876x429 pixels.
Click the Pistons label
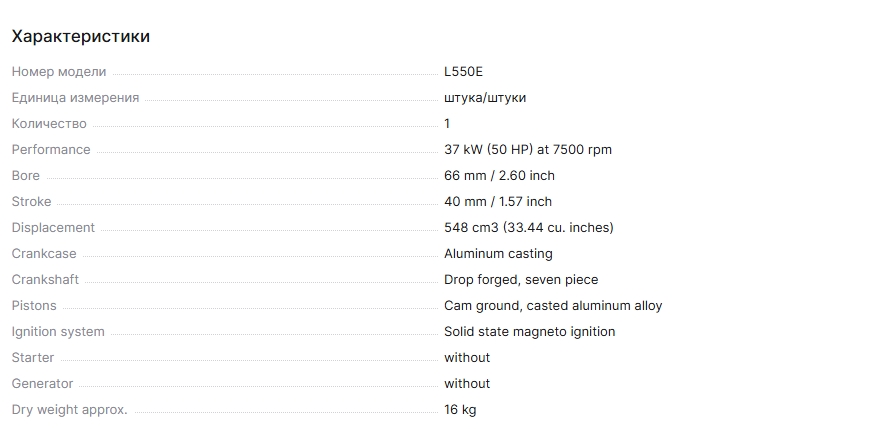point(34,306)
